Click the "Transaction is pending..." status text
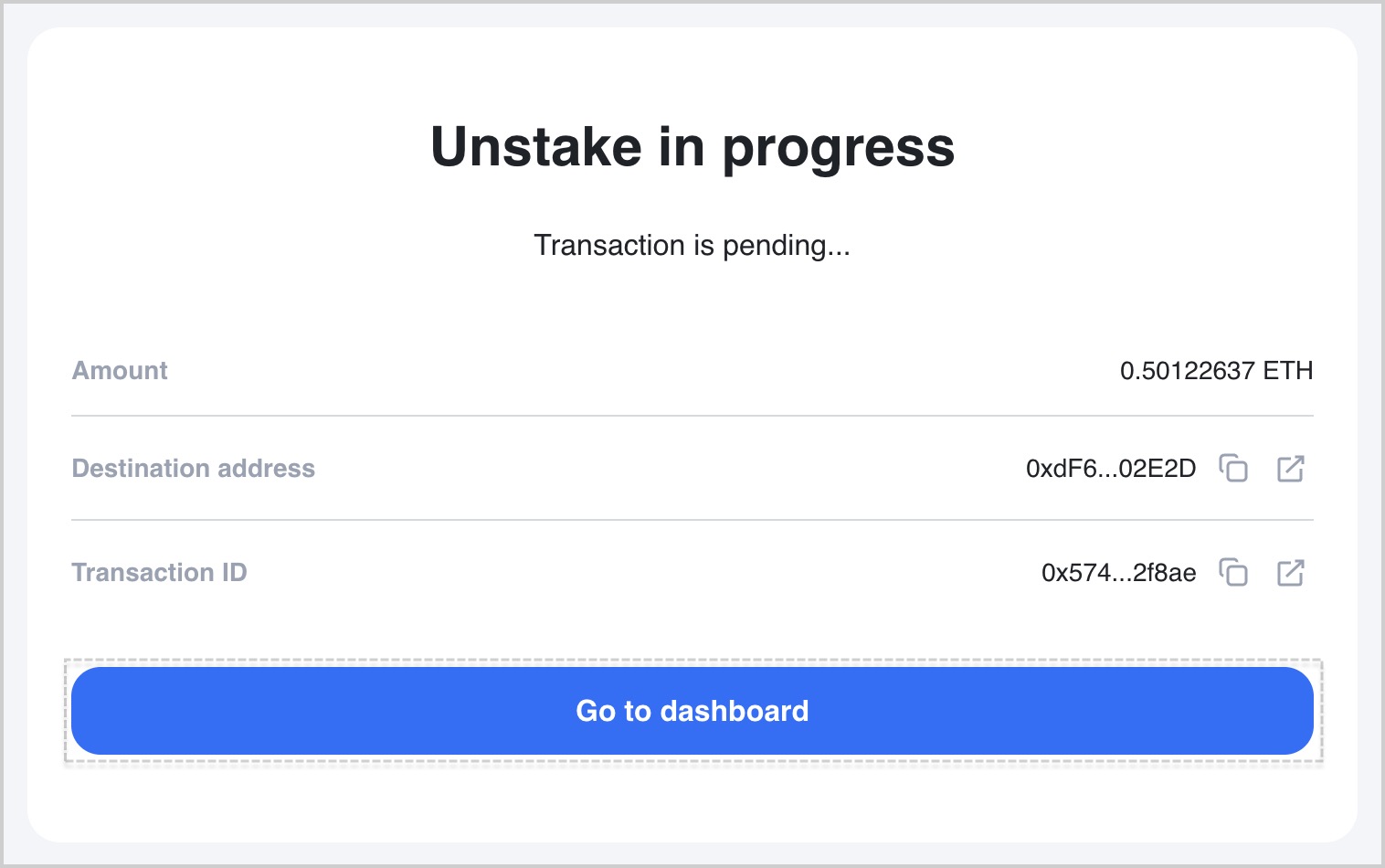 692,246
